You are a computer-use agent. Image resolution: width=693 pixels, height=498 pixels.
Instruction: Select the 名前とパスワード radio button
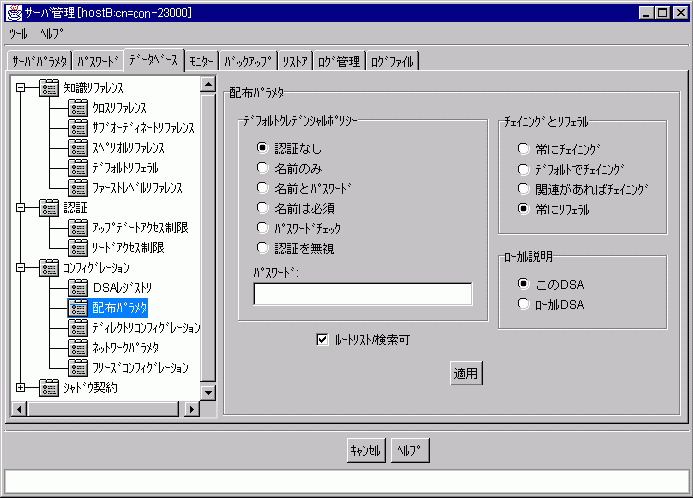[x=262, y=188]
